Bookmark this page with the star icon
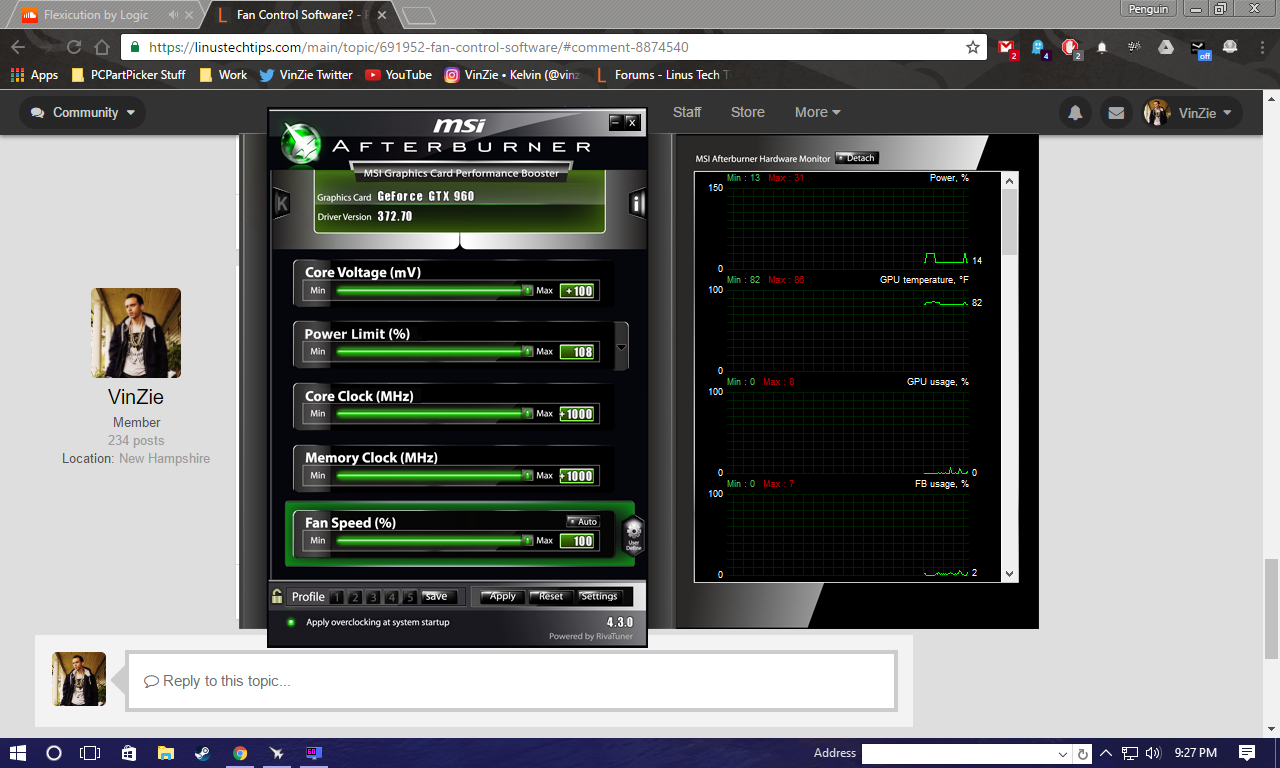 point(972,47)
